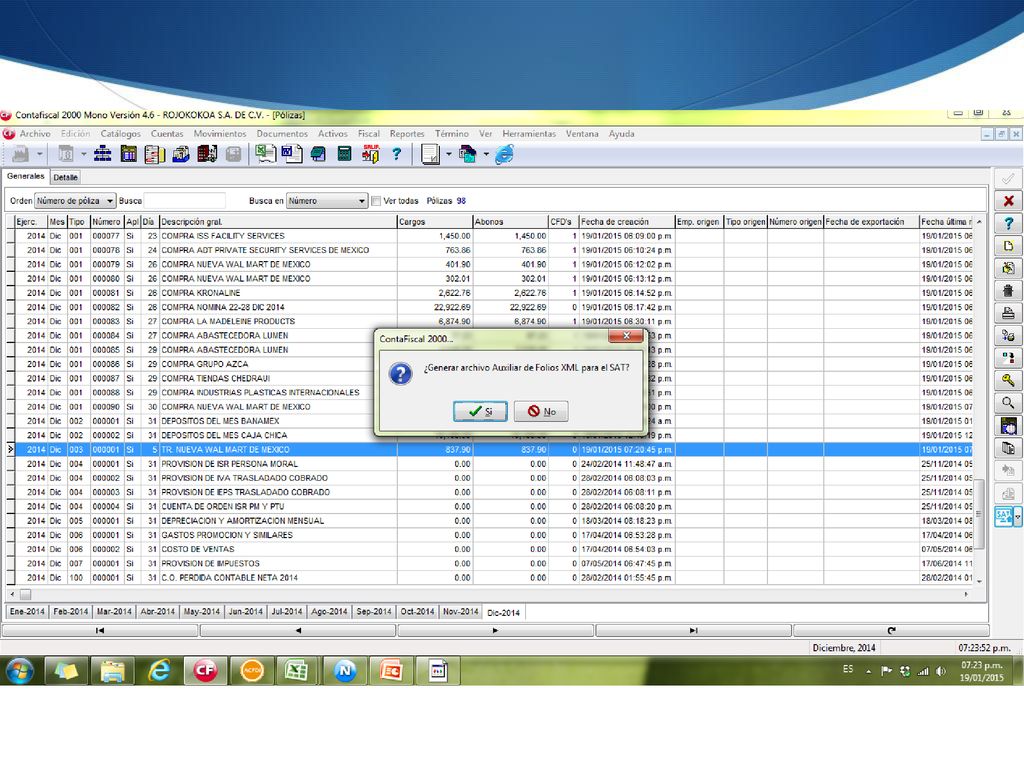Image resolution: width=1024 pixels, height=768 pixels.
Task: Click the Sí button in the dialog
Action: pos(480,411)
